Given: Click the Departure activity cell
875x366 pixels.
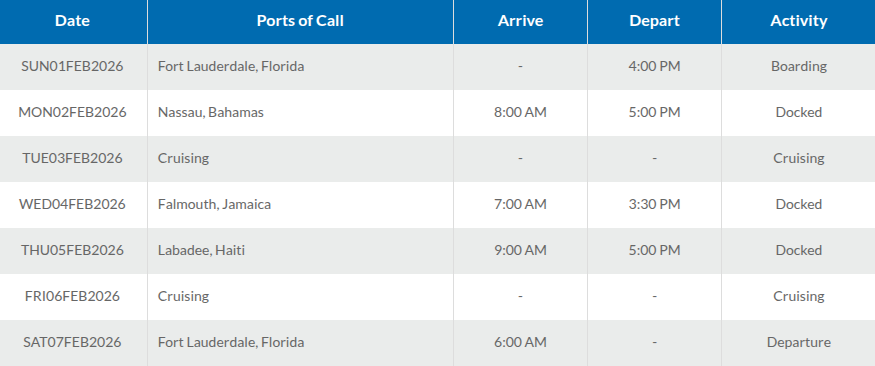Looking at the screenshot, I should coord(799,342).
